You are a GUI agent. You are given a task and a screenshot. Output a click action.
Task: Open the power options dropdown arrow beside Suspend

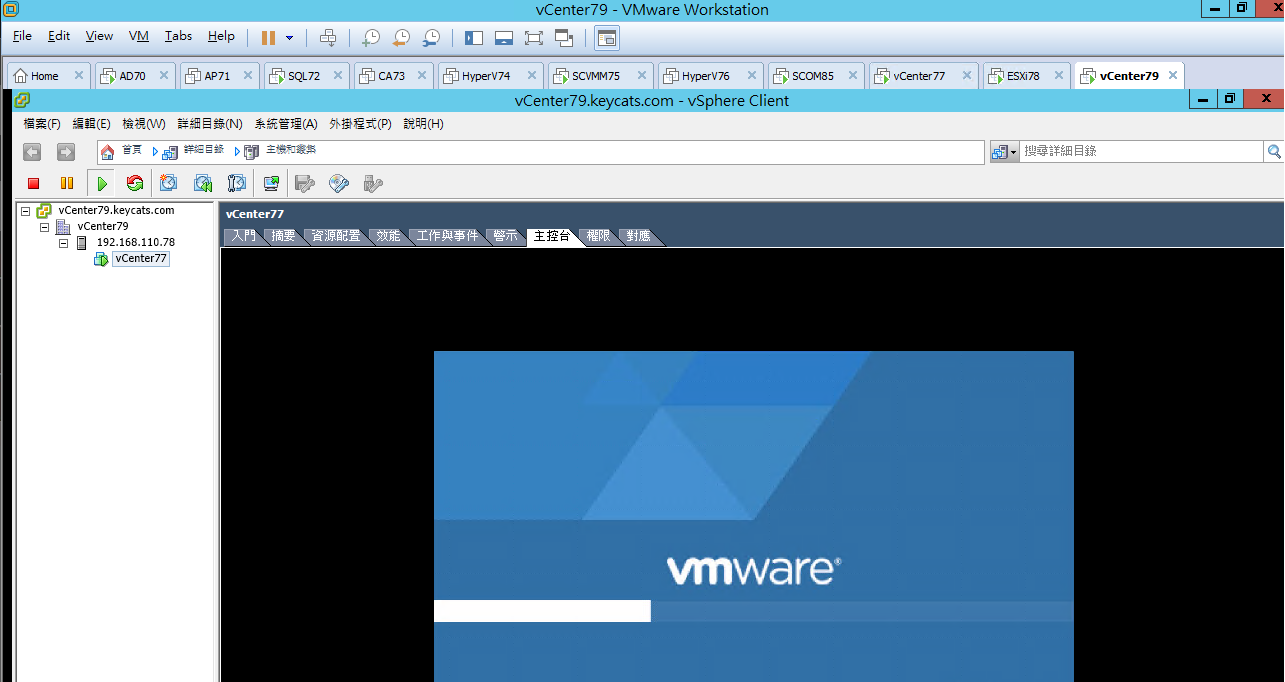[290, 38]
